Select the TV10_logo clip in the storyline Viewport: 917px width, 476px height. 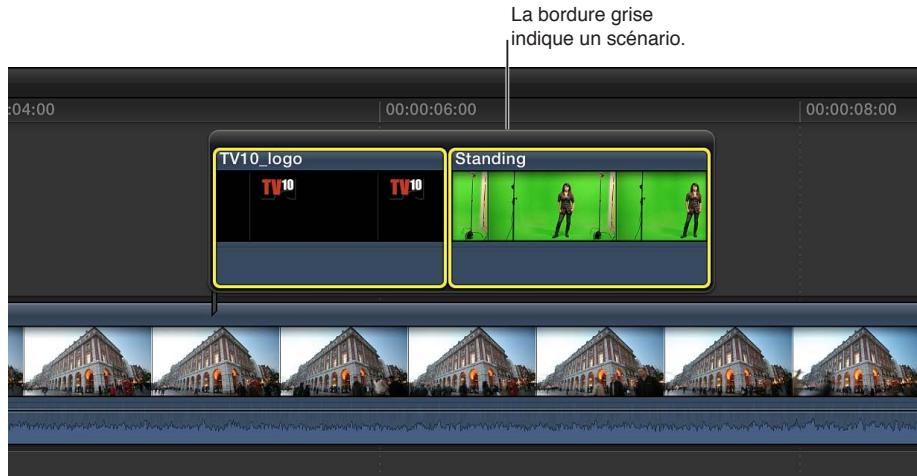pos(330,218)
